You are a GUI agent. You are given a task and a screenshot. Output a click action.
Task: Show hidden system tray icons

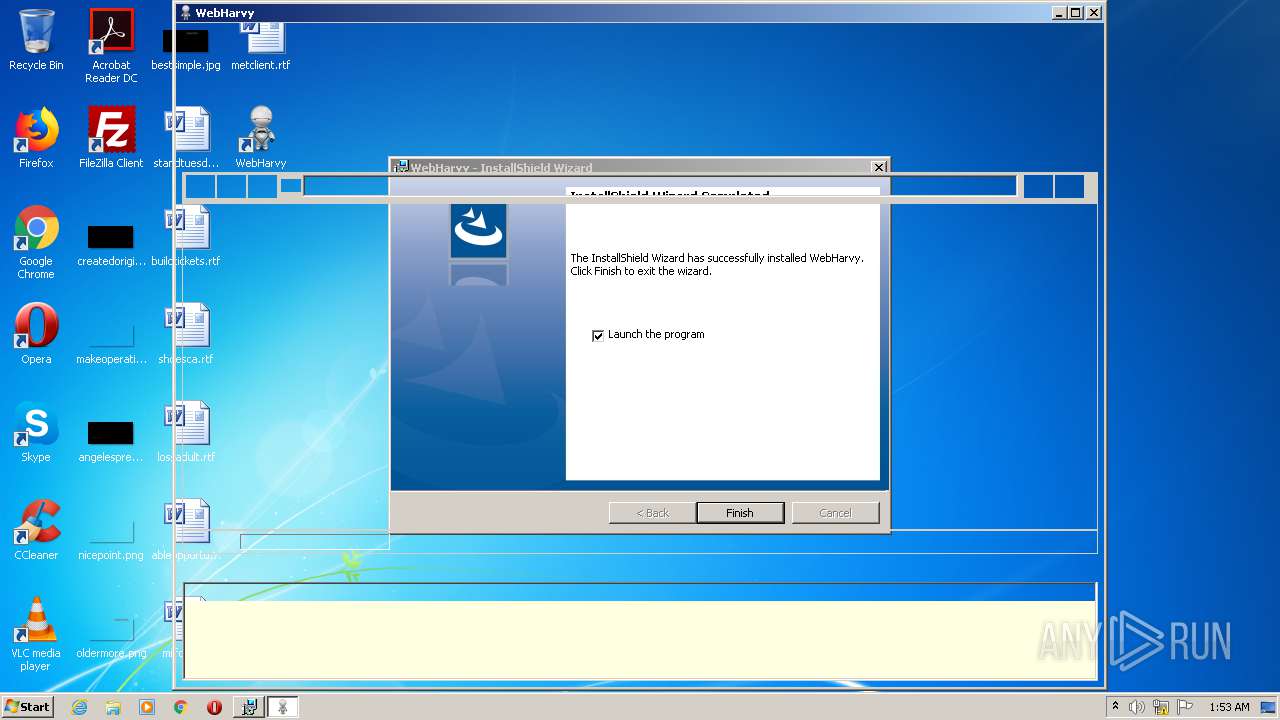pyautogui.click(x=1115, y=707)
